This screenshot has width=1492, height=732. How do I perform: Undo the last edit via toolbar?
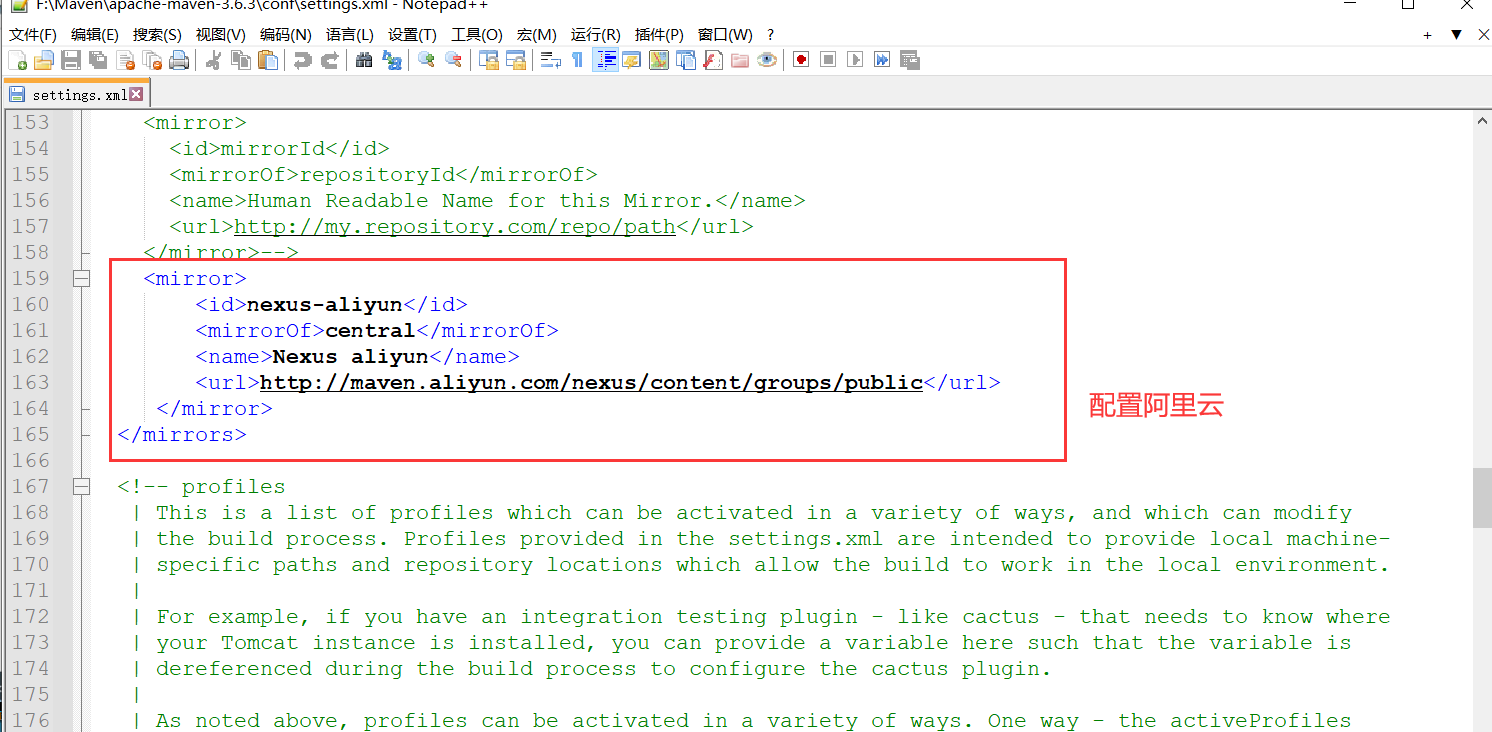pos(302,61)
